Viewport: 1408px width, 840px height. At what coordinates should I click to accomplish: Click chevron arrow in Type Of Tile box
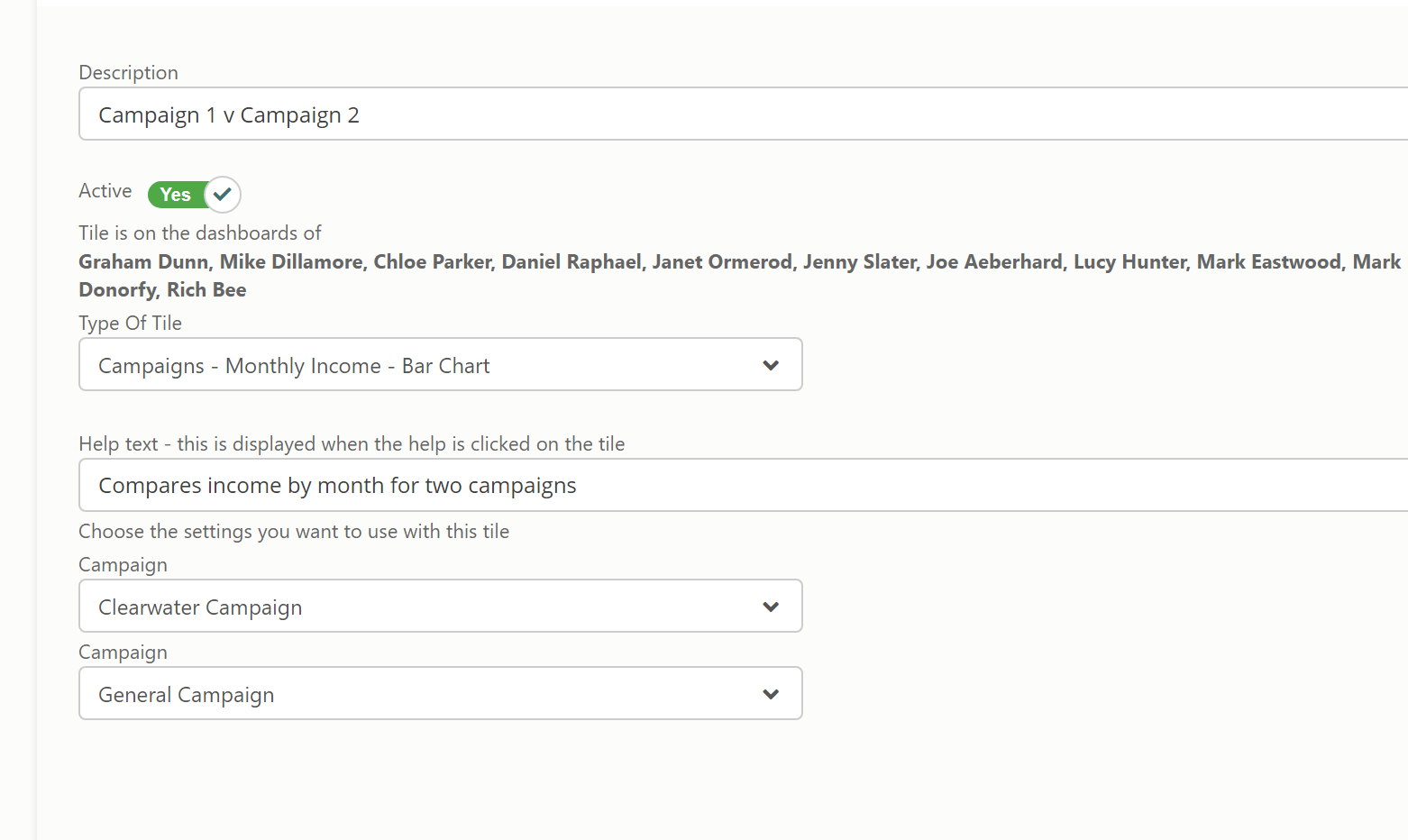(771, 365)
